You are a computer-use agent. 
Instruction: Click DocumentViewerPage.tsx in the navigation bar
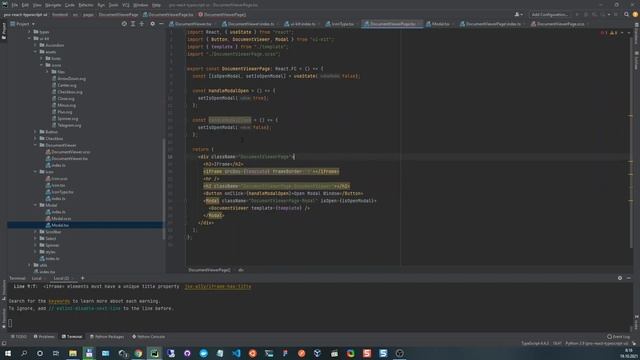168,15
